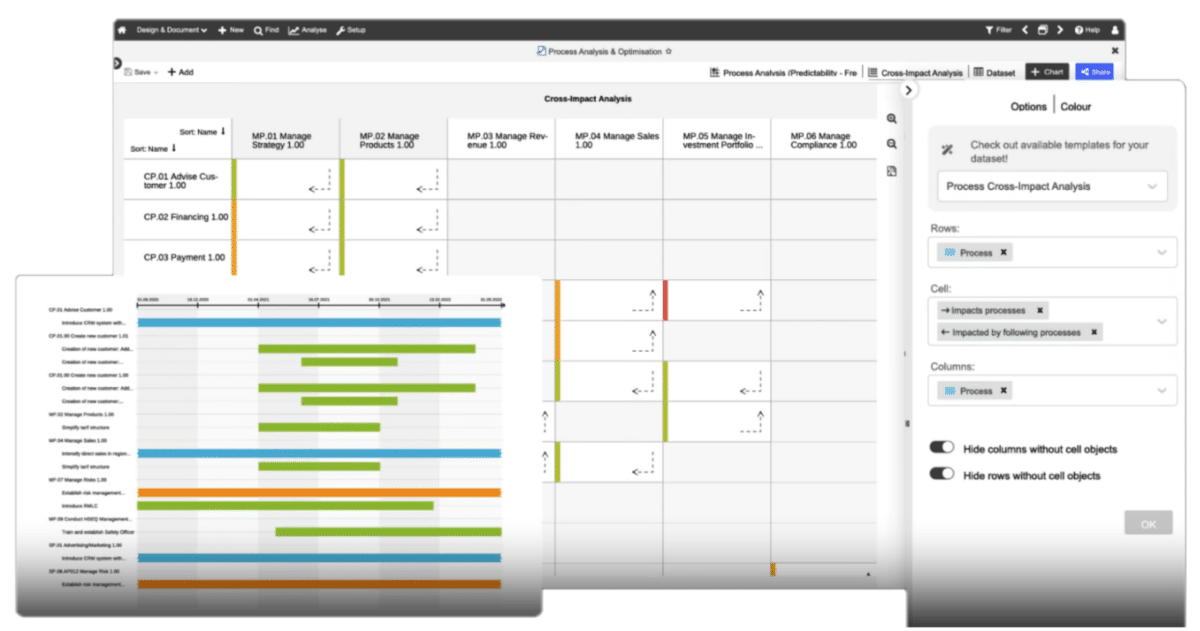Viewport: 1200px width, 631px height.
Task: Click MP.04 Manage Sales column header
Action: pos(608,140)
